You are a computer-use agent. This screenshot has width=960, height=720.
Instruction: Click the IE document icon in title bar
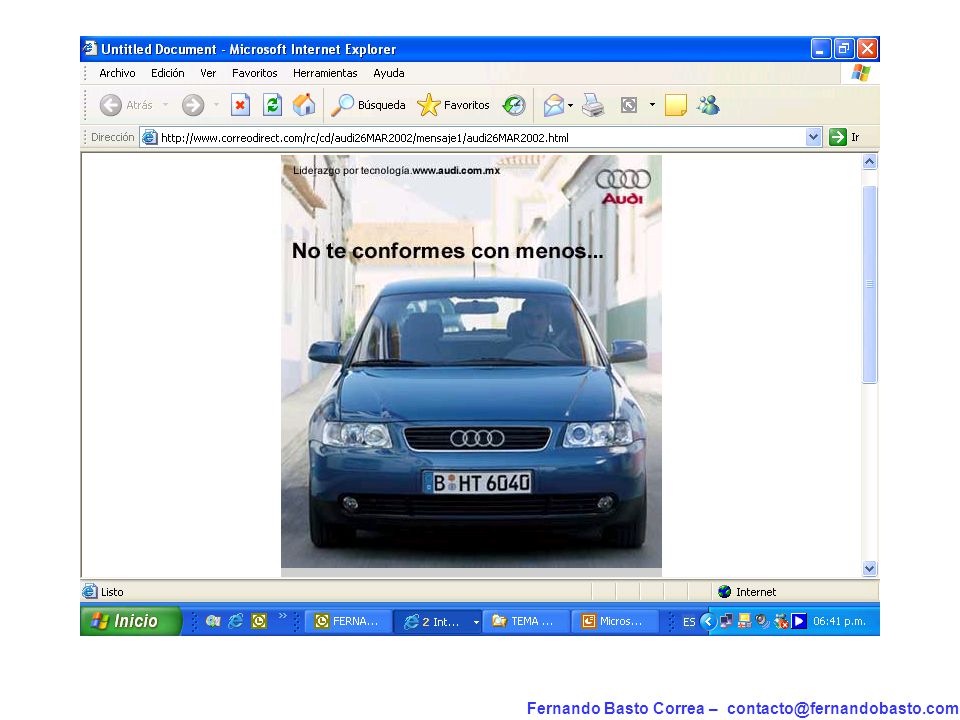click(91, 48)
